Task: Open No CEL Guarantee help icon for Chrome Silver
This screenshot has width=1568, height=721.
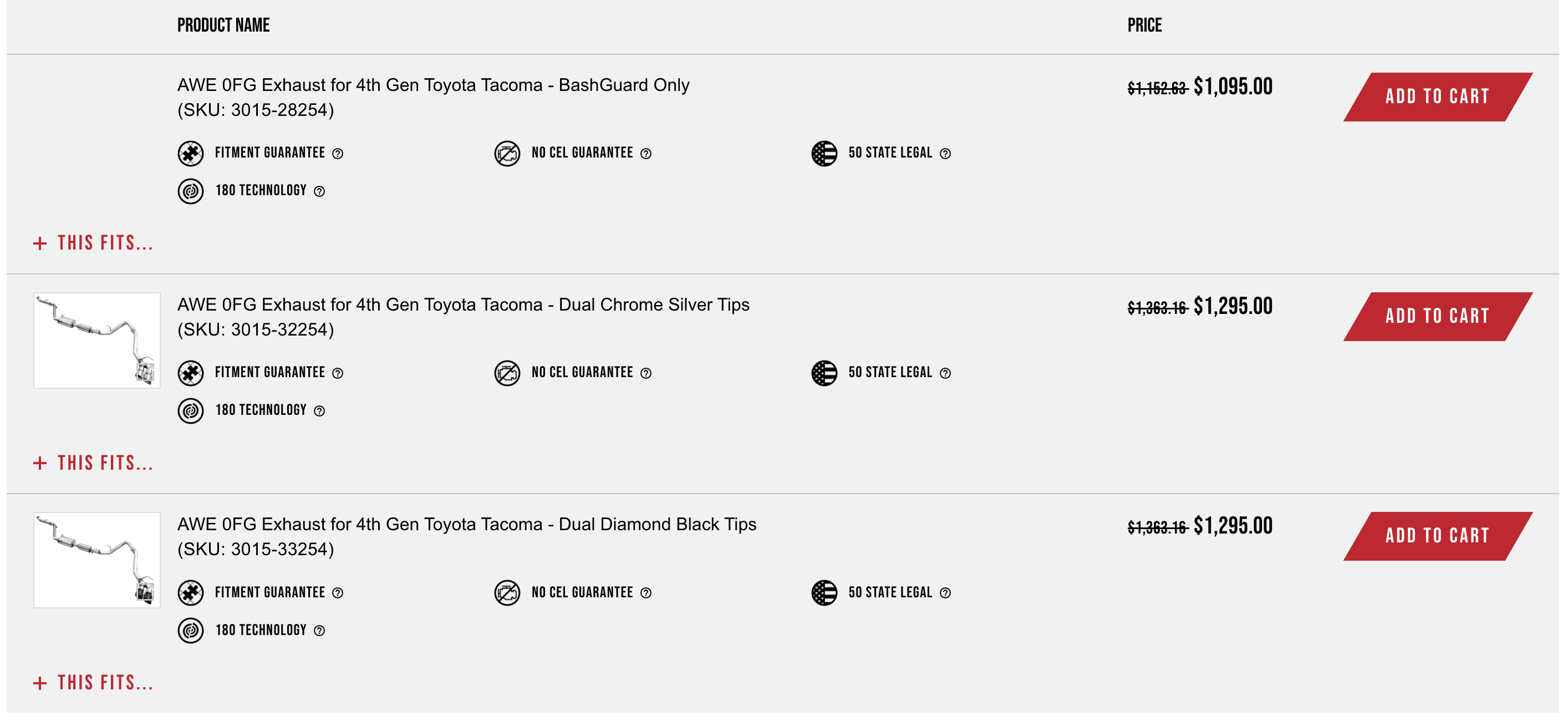Action: (x=646, y=373)
